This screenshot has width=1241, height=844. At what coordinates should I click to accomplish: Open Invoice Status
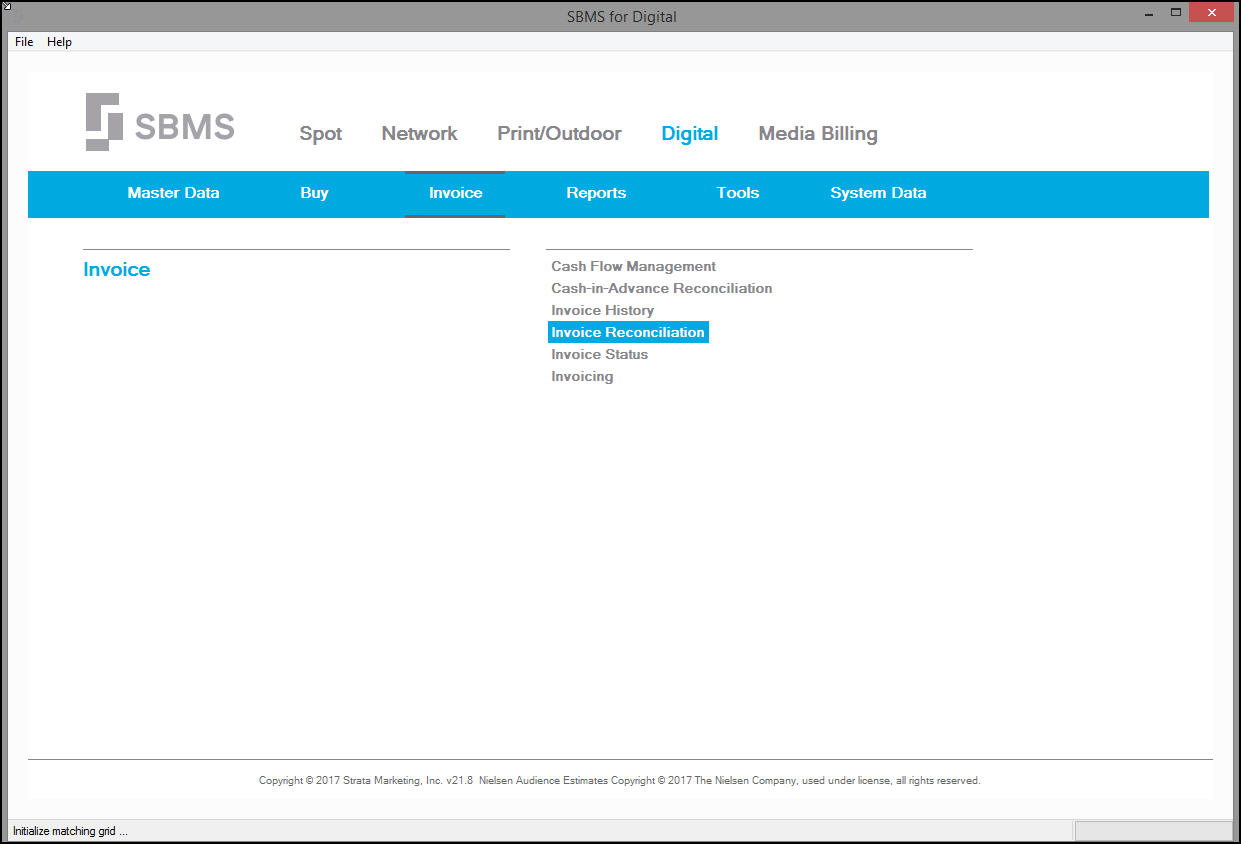599,354
